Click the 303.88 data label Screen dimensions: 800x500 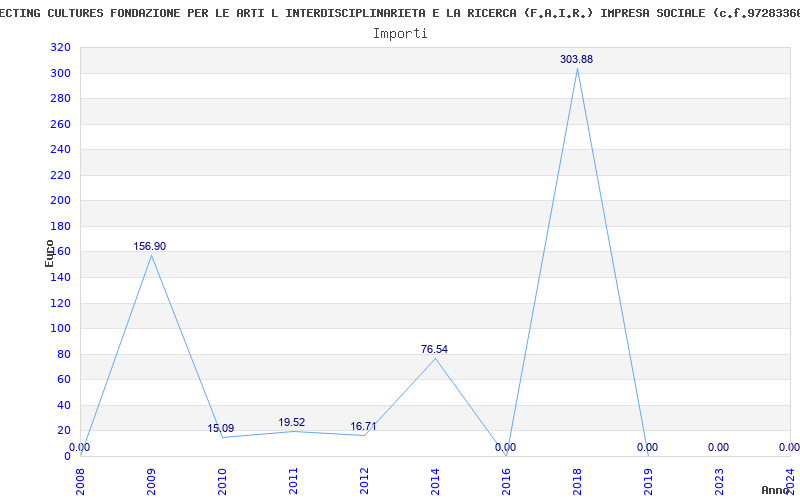577,59
